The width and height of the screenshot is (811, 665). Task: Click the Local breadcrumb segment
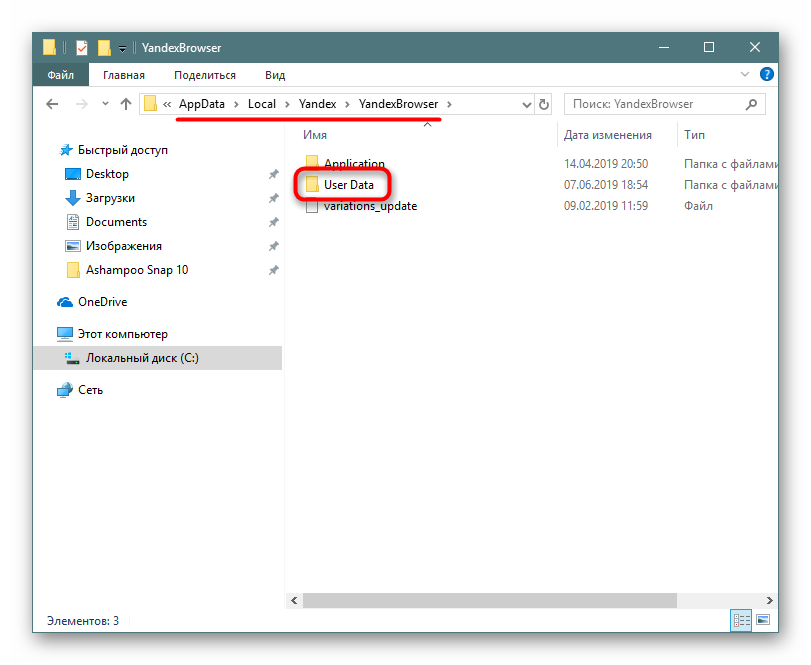[x=262, y=104]
